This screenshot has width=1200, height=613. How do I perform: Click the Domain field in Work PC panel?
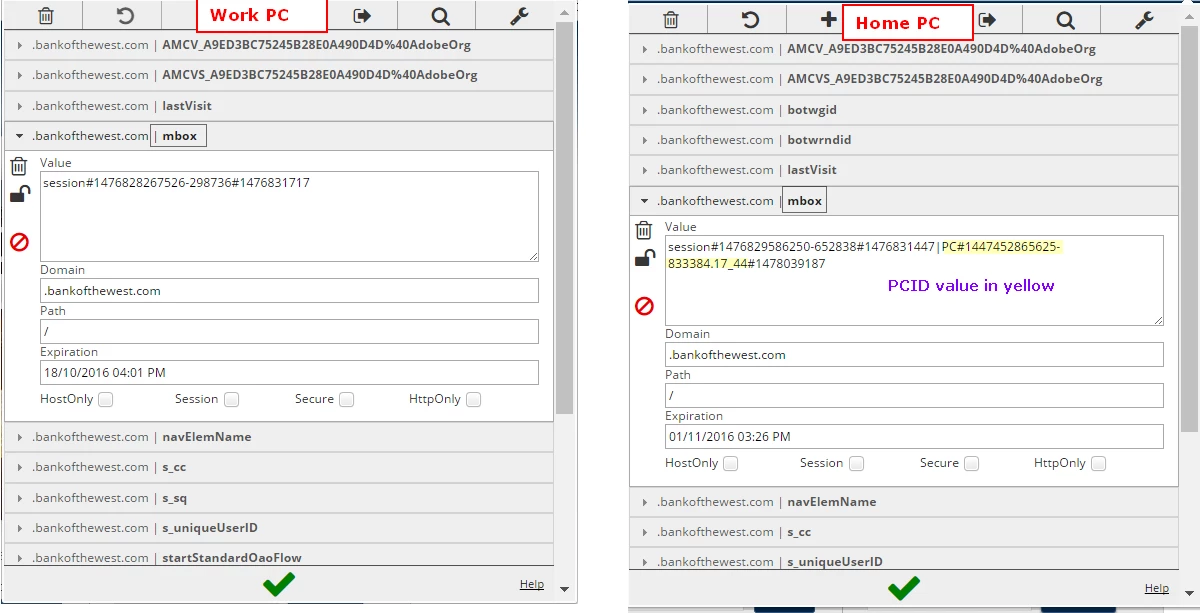289,291
